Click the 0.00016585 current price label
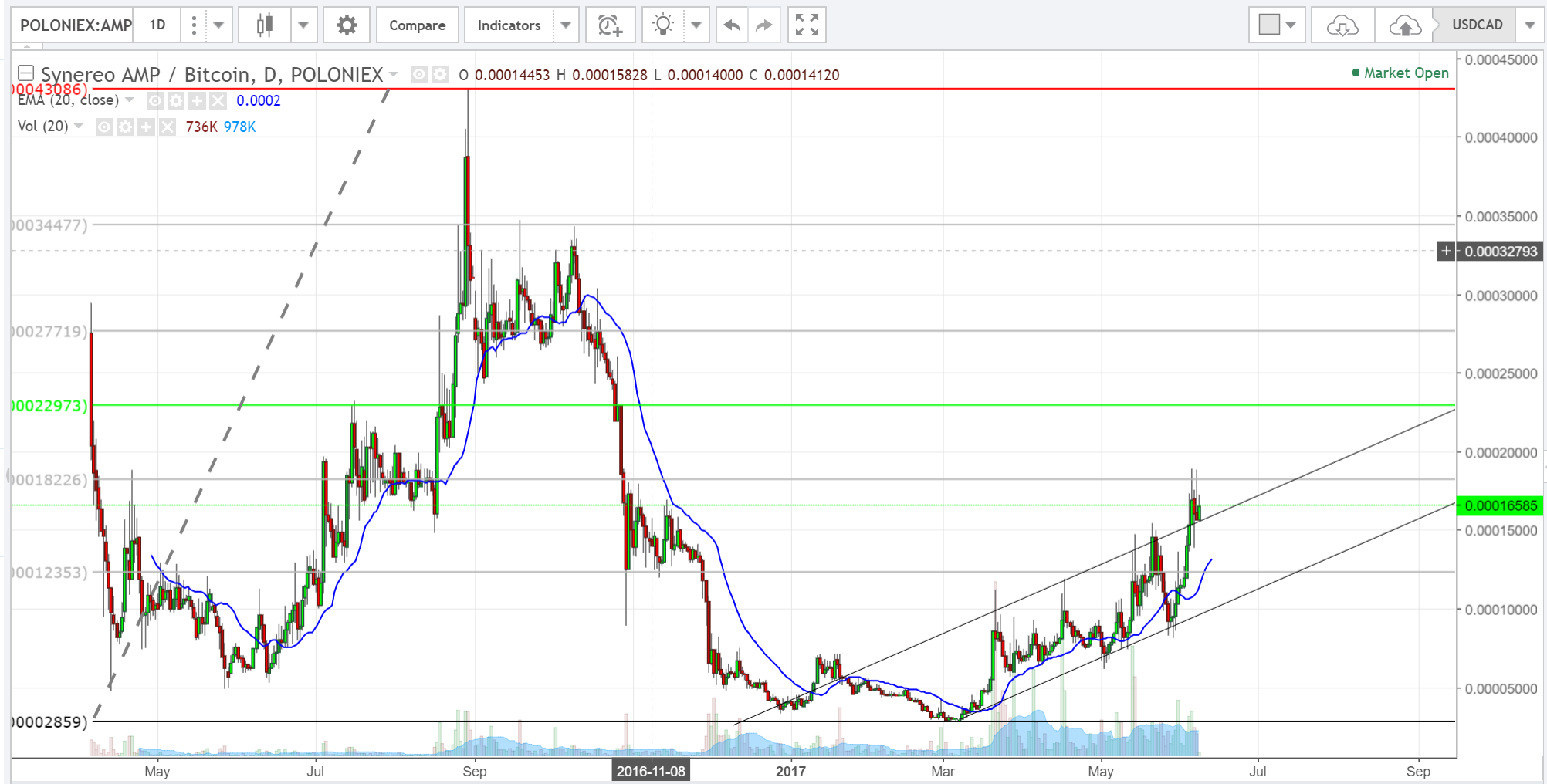This screenshot has height=784, width=1547. (x=1500, y=505)
